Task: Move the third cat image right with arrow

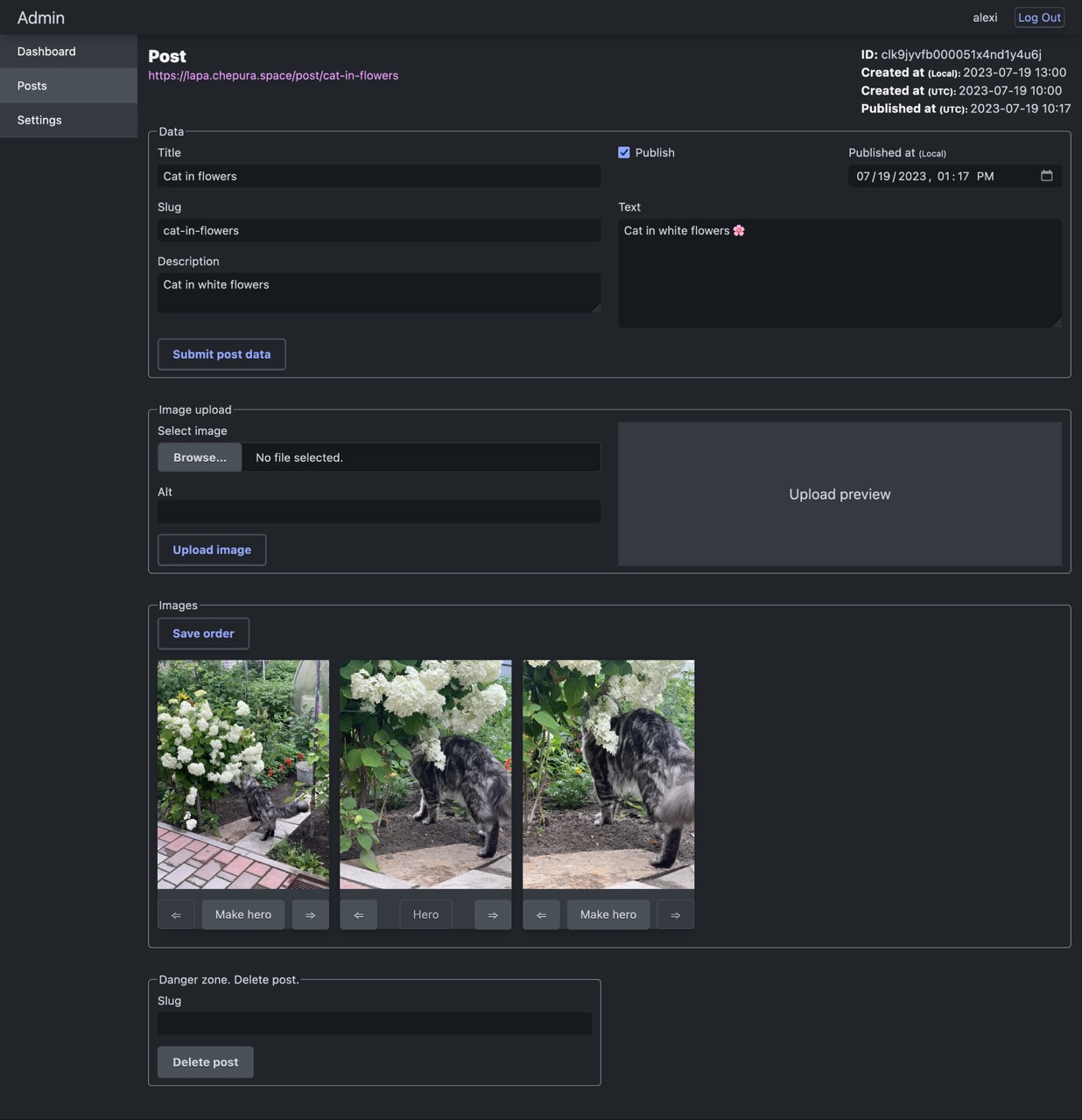Action: click(x=675, y=913)
